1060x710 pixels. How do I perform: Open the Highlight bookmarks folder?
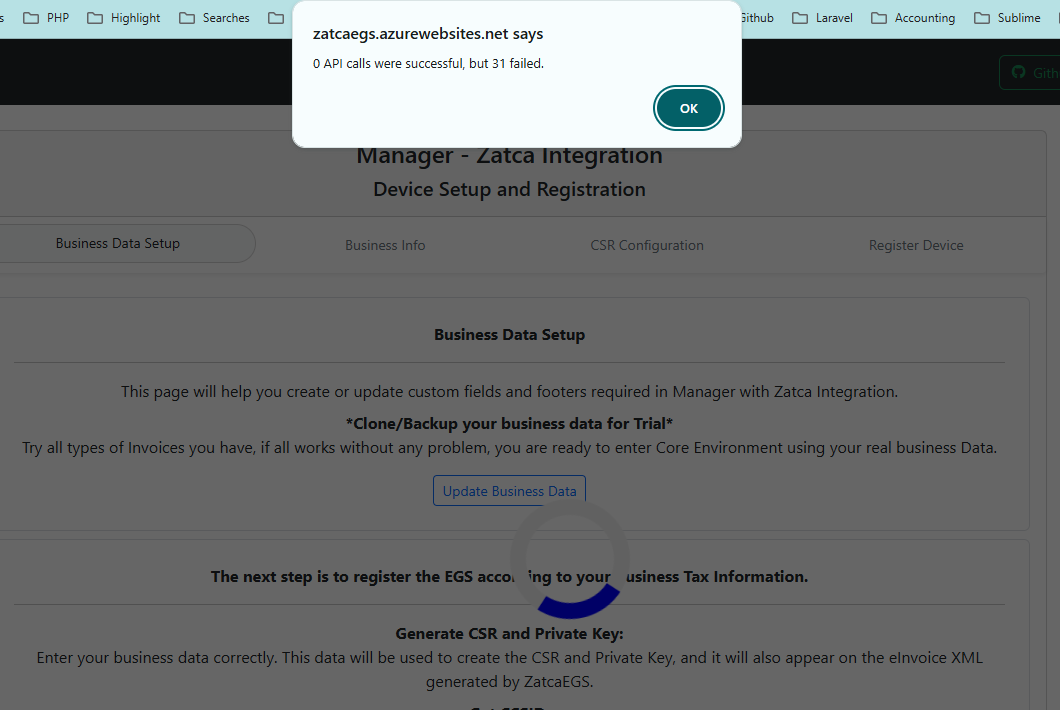(124, 18)
